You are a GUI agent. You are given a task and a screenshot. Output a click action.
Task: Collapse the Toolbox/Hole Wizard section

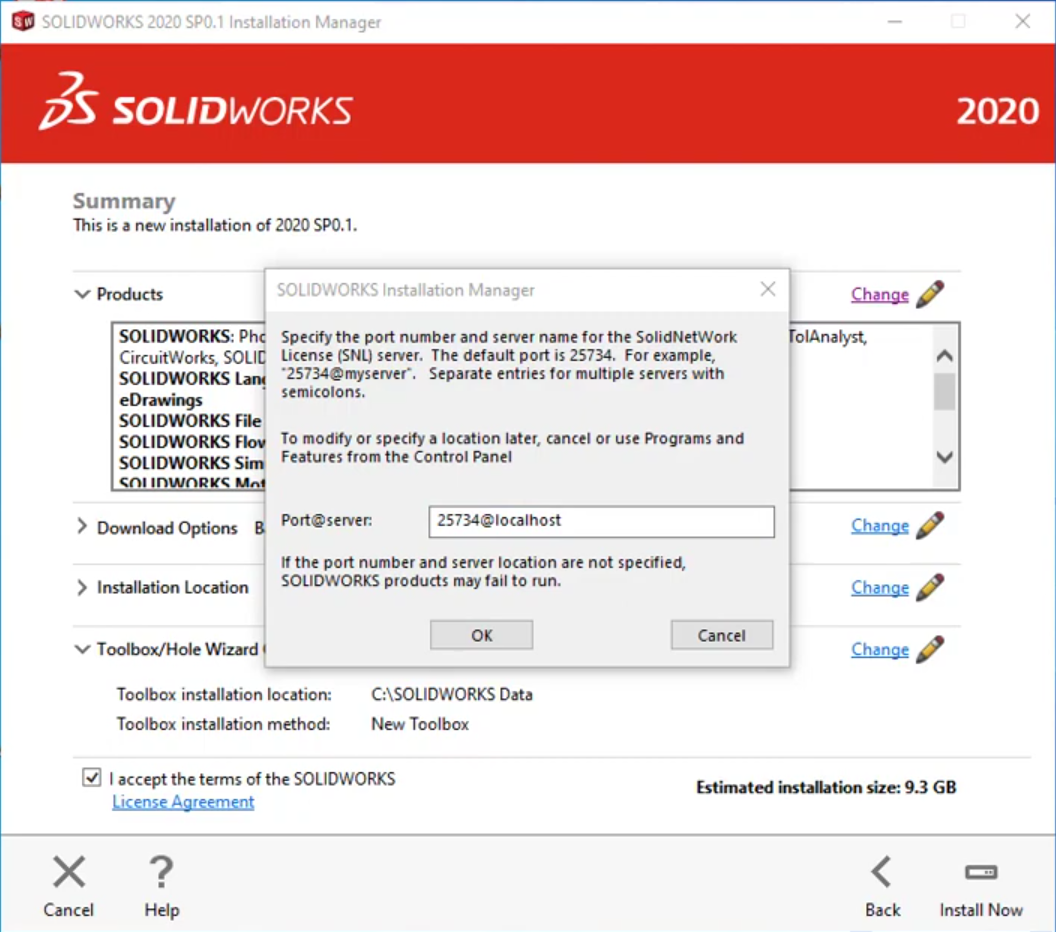point(82,650)
